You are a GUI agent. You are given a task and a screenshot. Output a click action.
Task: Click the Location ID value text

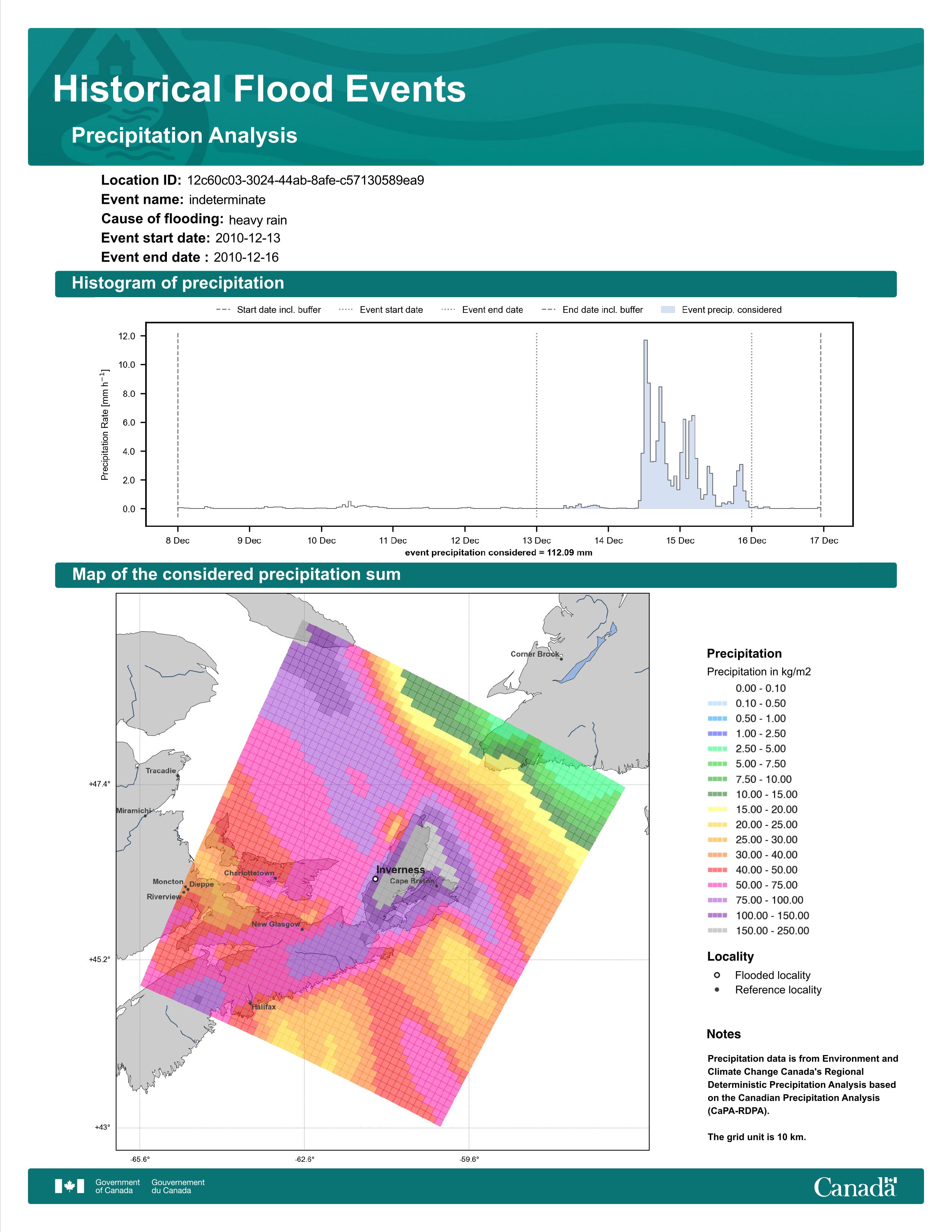pyautogui.click(x=306, y=181)
